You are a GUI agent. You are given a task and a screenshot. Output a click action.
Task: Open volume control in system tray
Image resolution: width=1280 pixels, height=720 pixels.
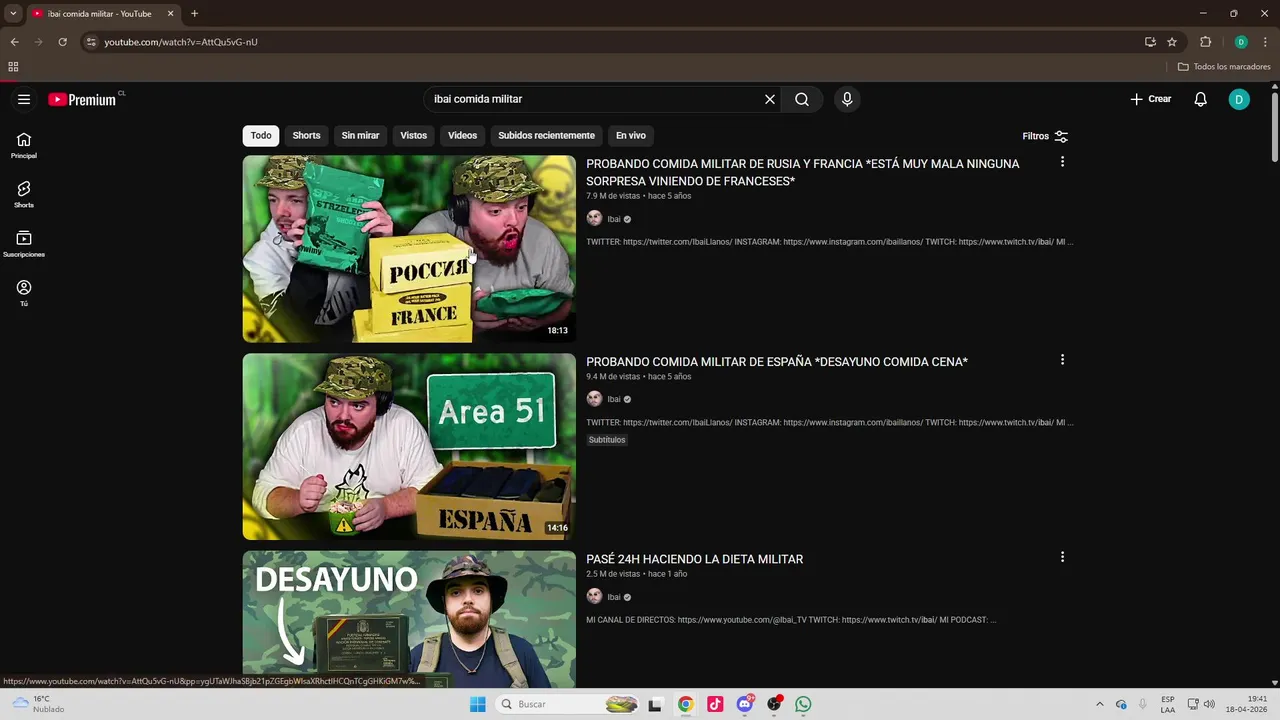tap(1209, 704)
